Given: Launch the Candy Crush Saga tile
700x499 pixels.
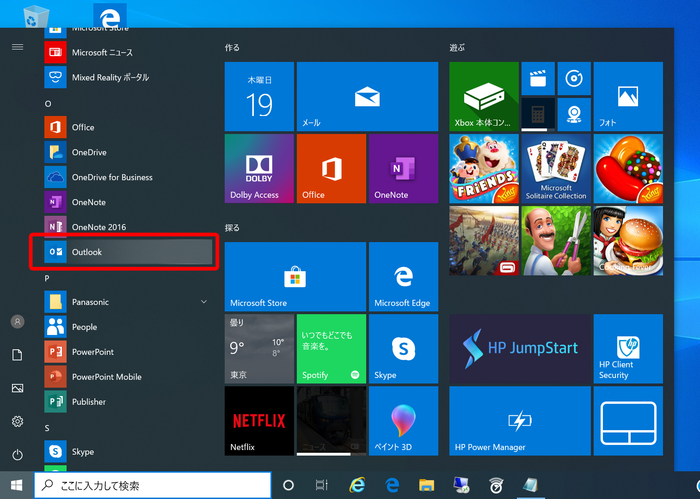Looking at the screenshot, I should (x=628, y=169).
